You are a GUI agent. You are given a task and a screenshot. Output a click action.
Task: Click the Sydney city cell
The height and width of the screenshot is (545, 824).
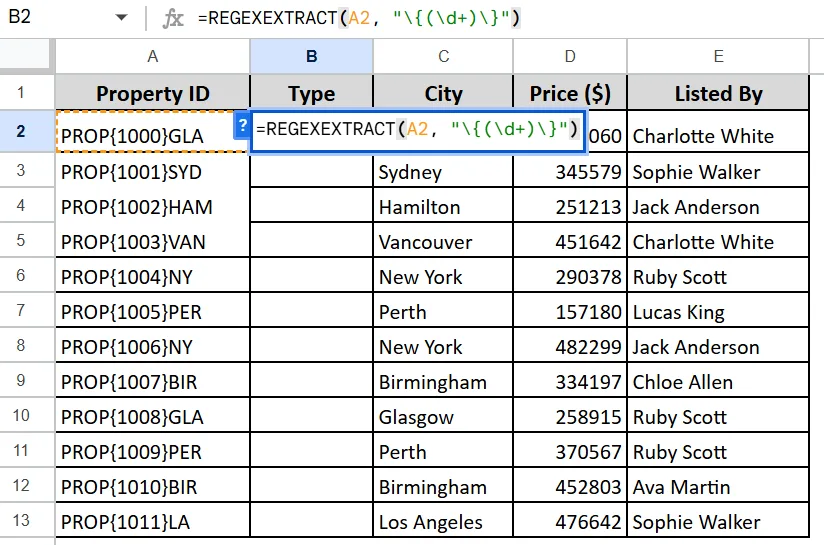443,171
